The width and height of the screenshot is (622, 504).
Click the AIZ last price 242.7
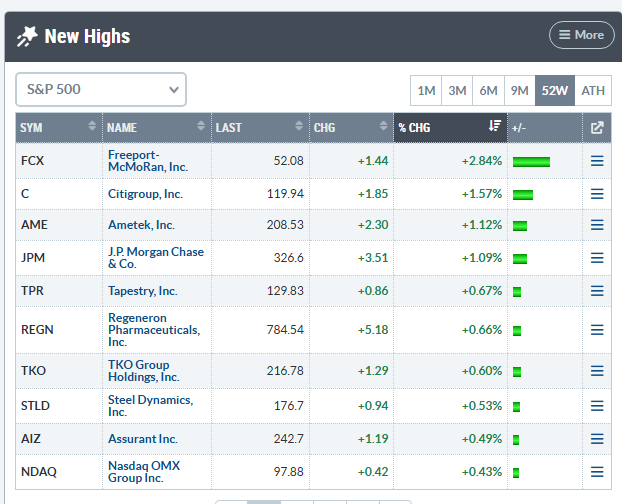[288, 439]
